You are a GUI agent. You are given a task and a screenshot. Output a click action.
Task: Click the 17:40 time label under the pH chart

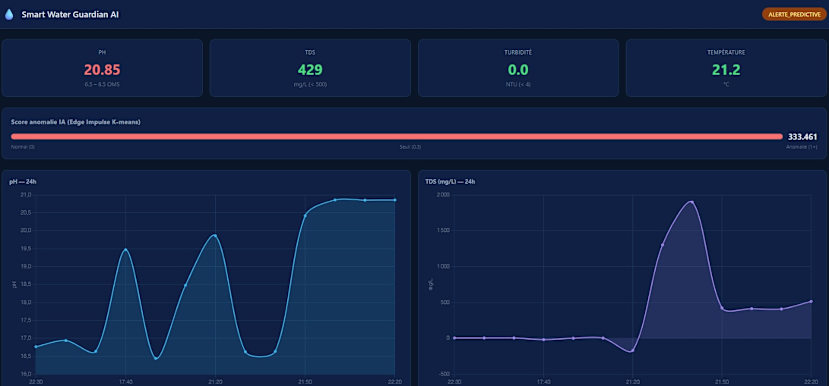click(x=125, y=381)
